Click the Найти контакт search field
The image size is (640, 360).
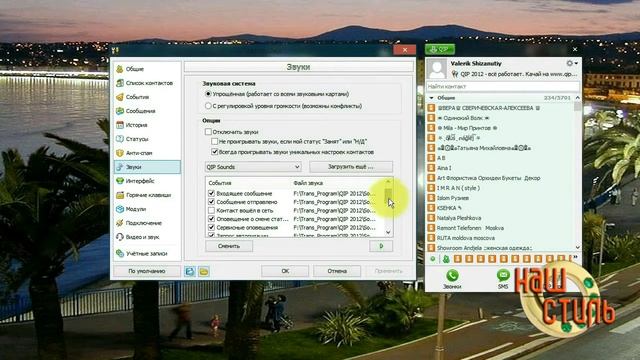[x=503, y=87]
